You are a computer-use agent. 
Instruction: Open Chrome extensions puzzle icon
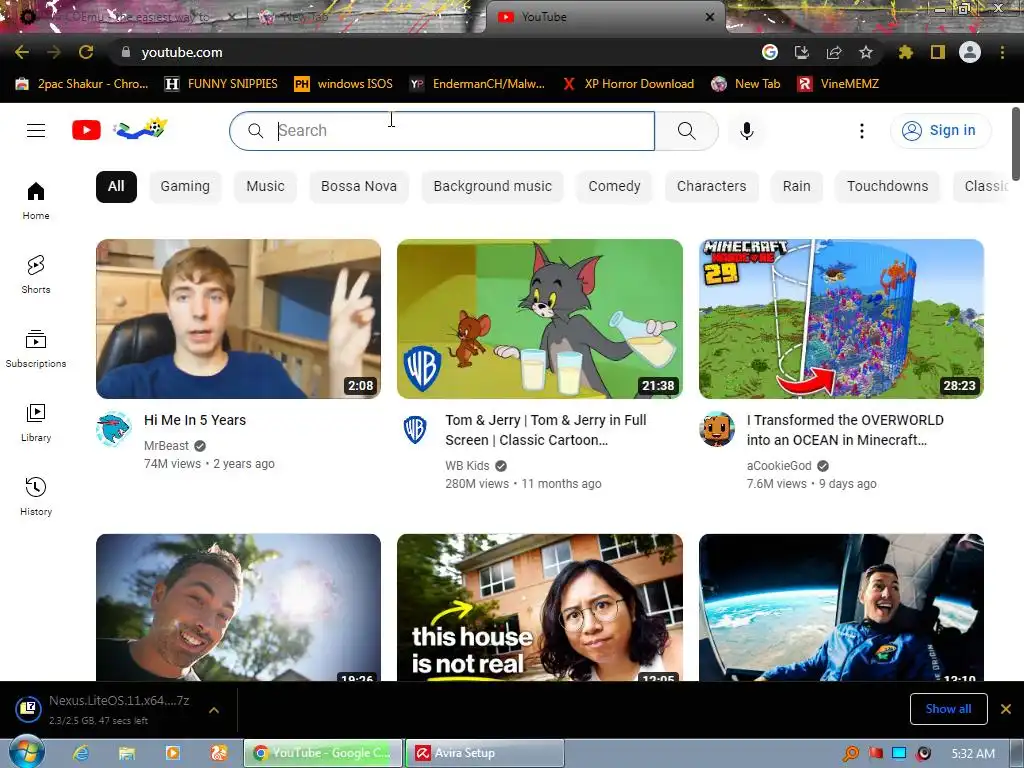pyautogui.click(x=905, y=52)
